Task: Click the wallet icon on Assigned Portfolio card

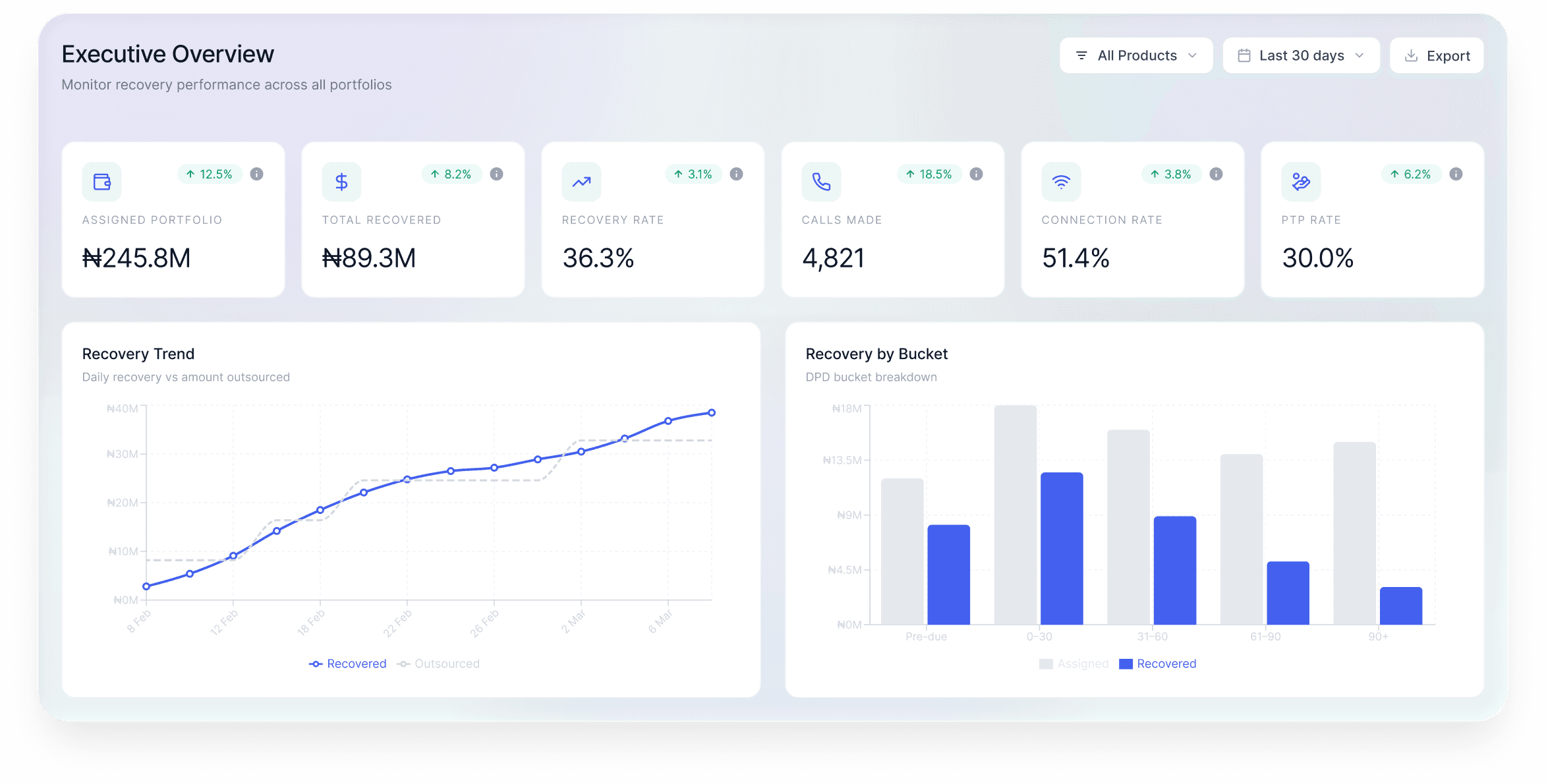Action: 102,182
